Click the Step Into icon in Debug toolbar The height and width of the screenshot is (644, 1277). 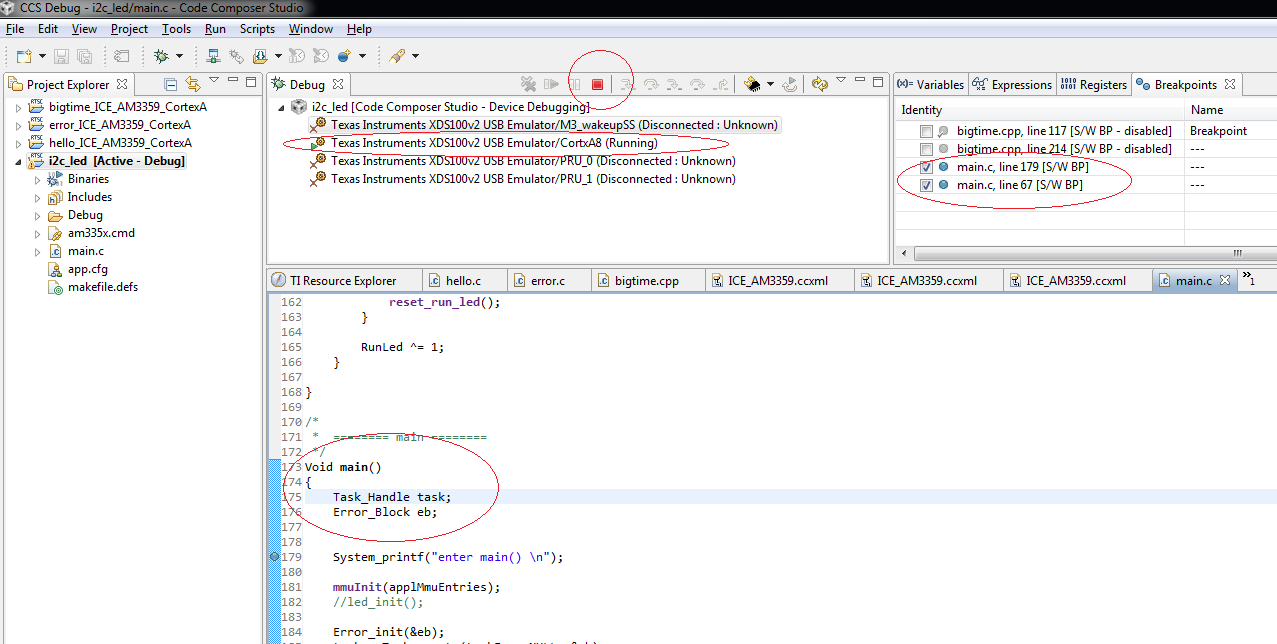tap(627, 85)
